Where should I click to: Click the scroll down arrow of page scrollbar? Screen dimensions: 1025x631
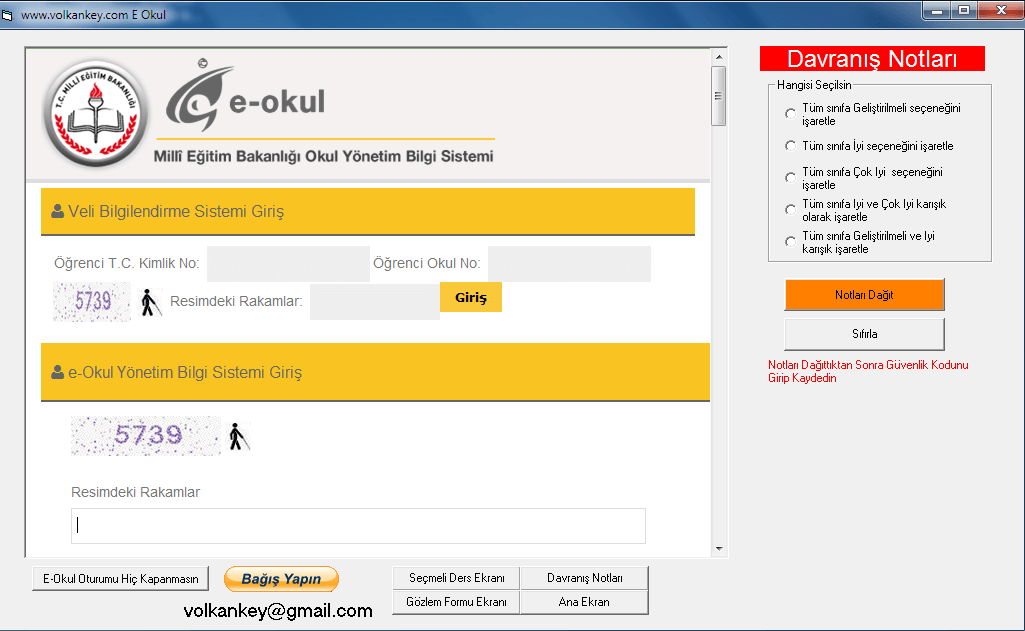pyautogui.click(x=718, y=548)
